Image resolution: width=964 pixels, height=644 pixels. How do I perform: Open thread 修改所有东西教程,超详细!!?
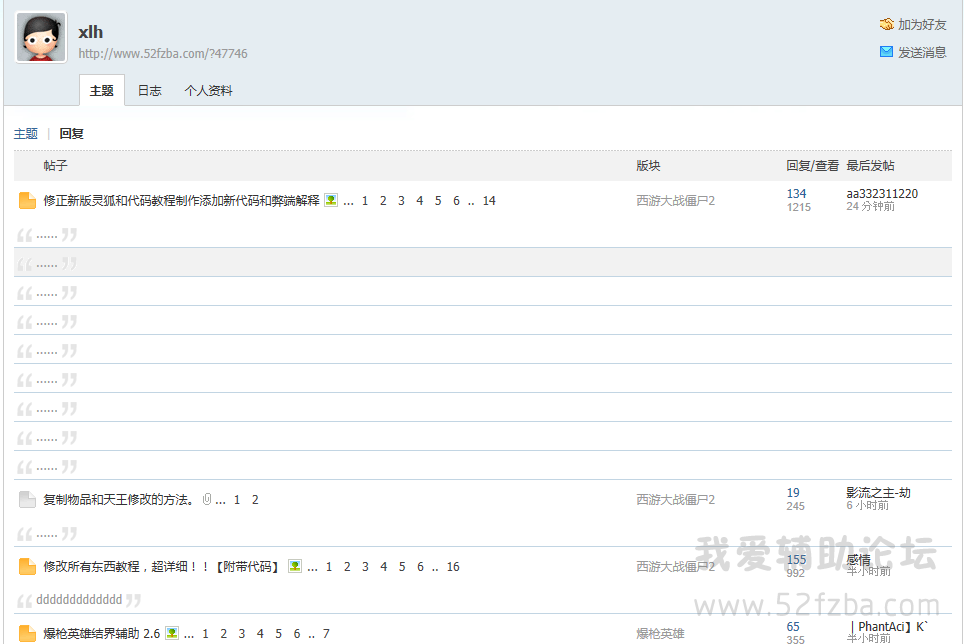click(x=161, y=567)
